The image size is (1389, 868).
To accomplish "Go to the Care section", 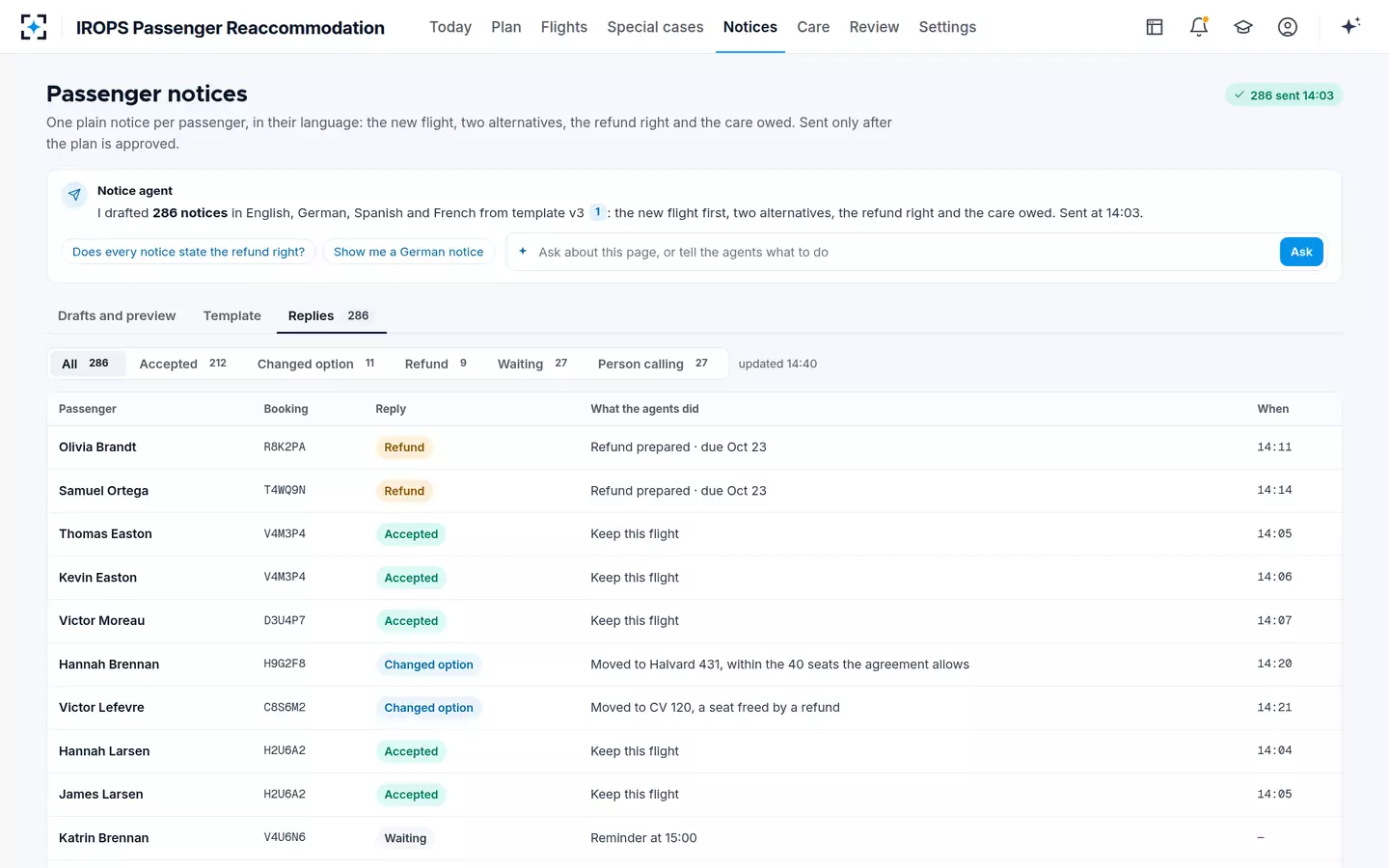I will click(813, 27).
